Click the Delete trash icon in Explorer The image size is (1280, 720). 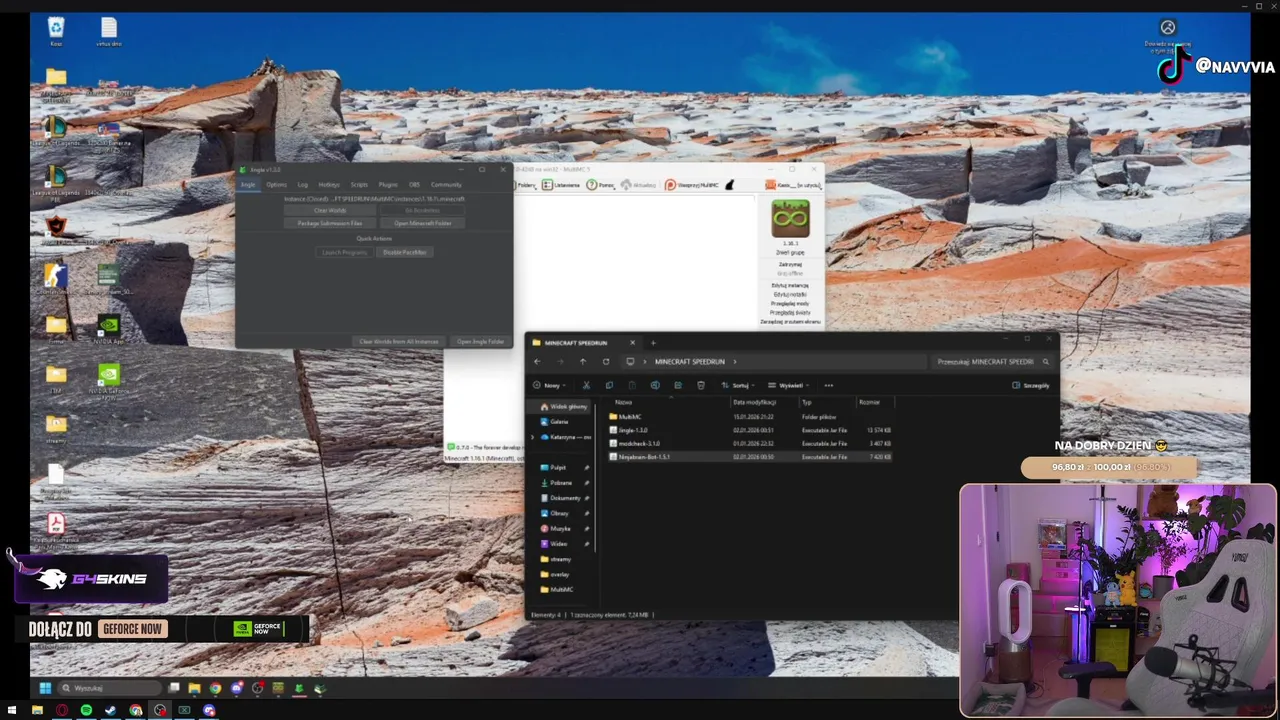tap(701, 385)
